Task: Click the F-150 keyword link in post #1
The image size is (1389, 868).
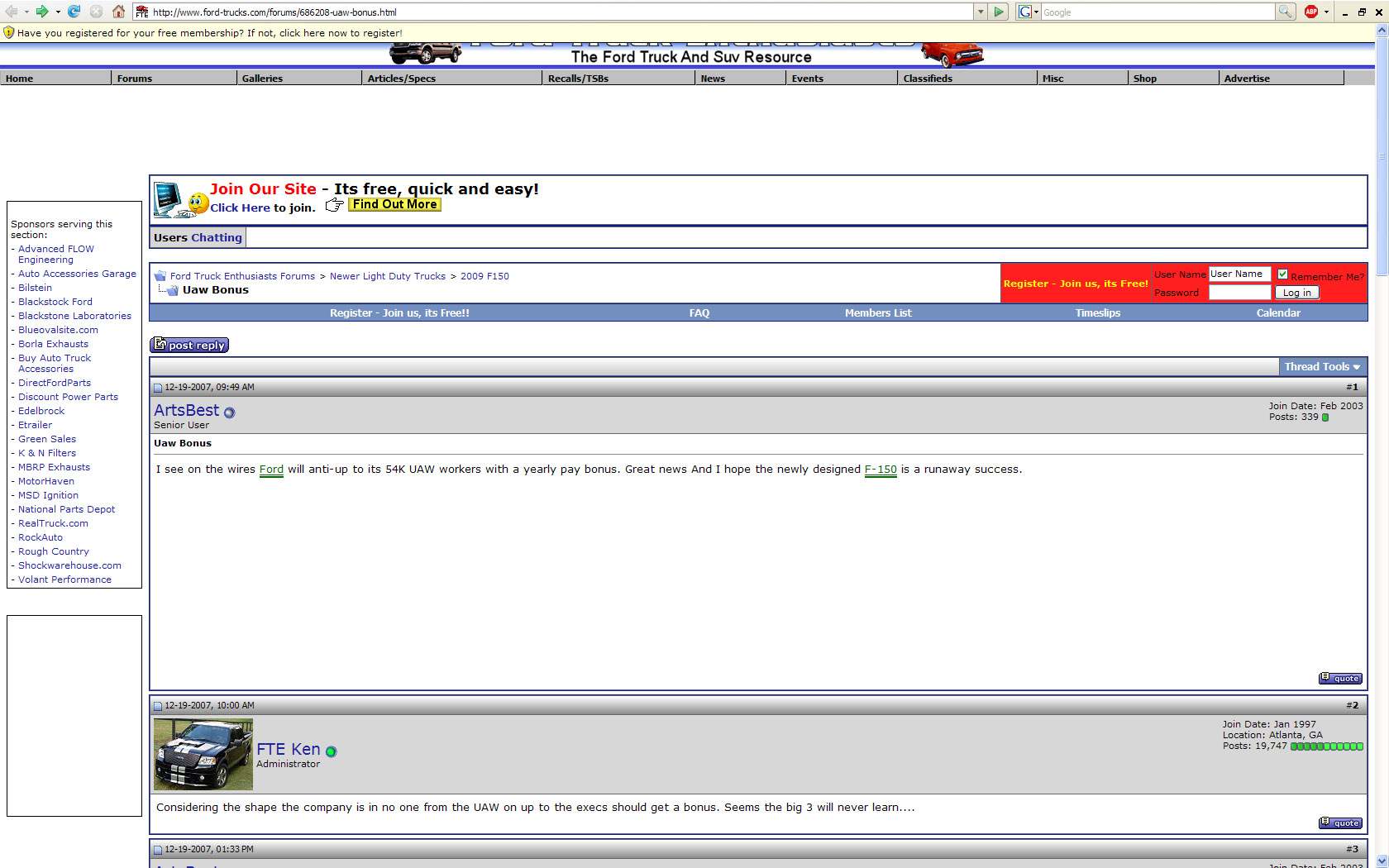Action: (881, 470)
